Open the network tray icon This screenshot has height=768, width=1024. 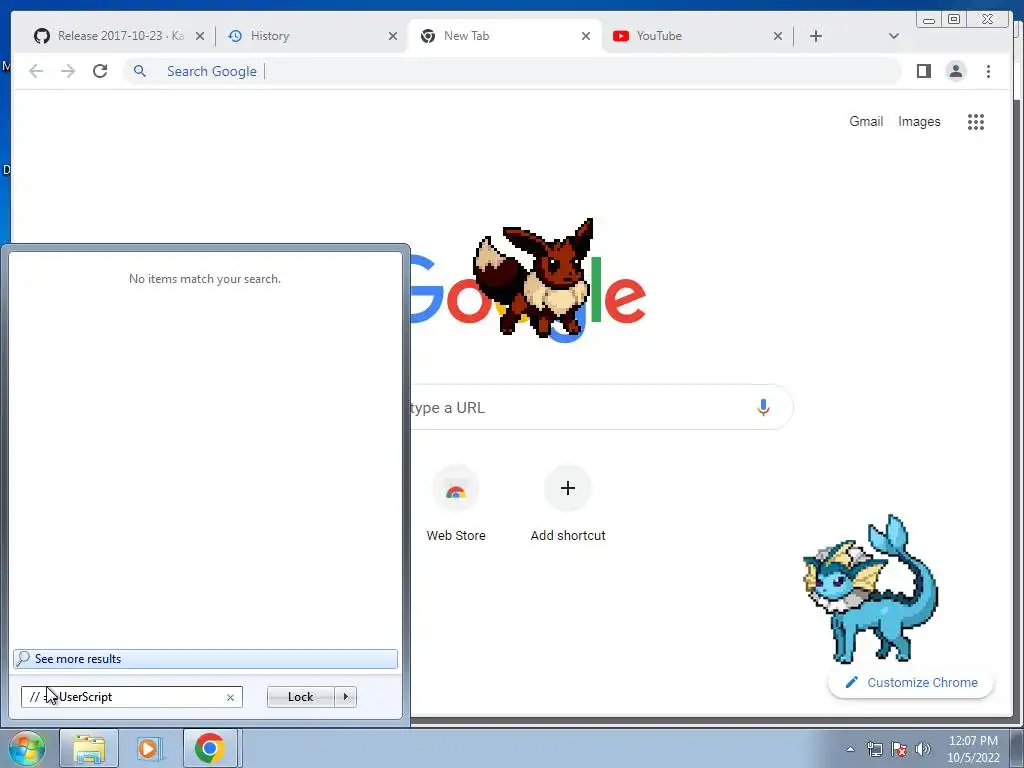tap(874, 749)
